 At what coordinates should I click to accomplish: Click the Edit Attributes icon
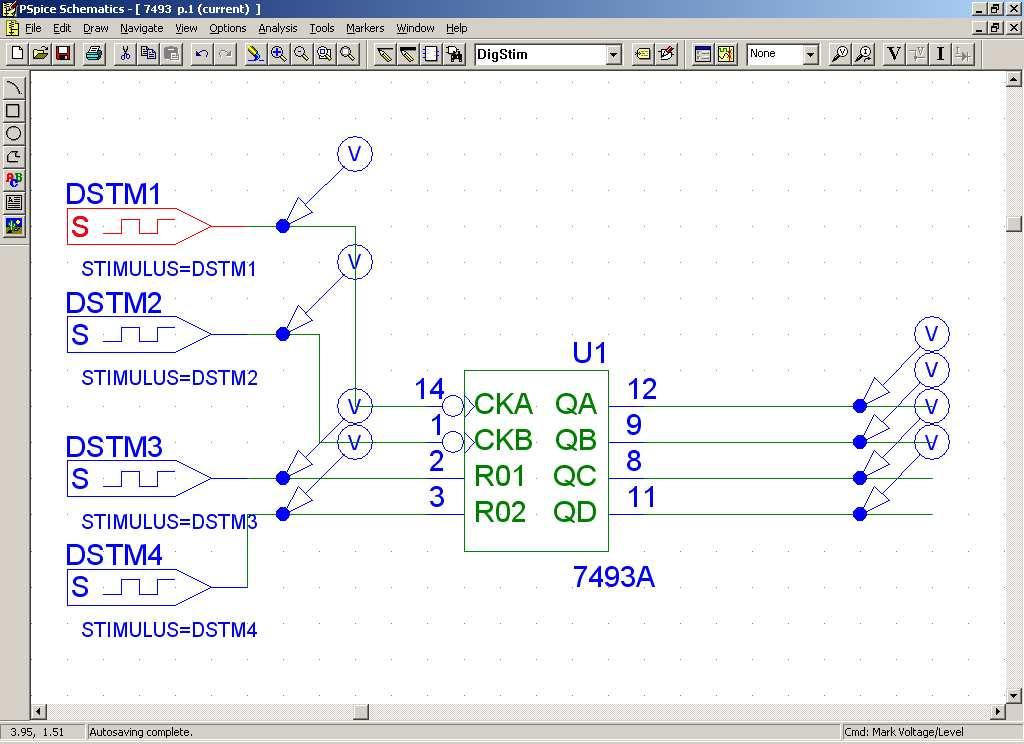[x=643, y=54]
